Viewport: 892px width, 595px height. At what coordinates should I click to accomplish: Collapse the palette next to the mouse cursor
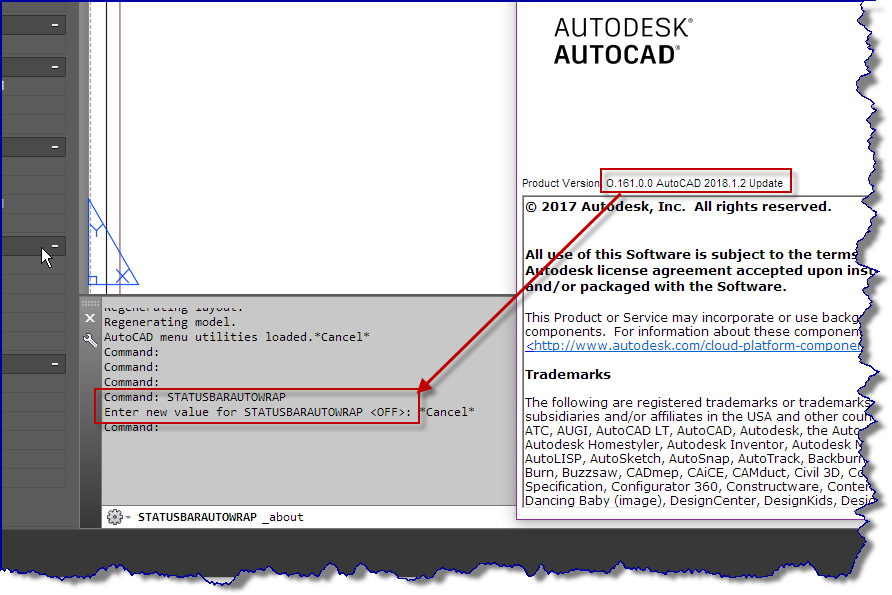coord(57,246)
